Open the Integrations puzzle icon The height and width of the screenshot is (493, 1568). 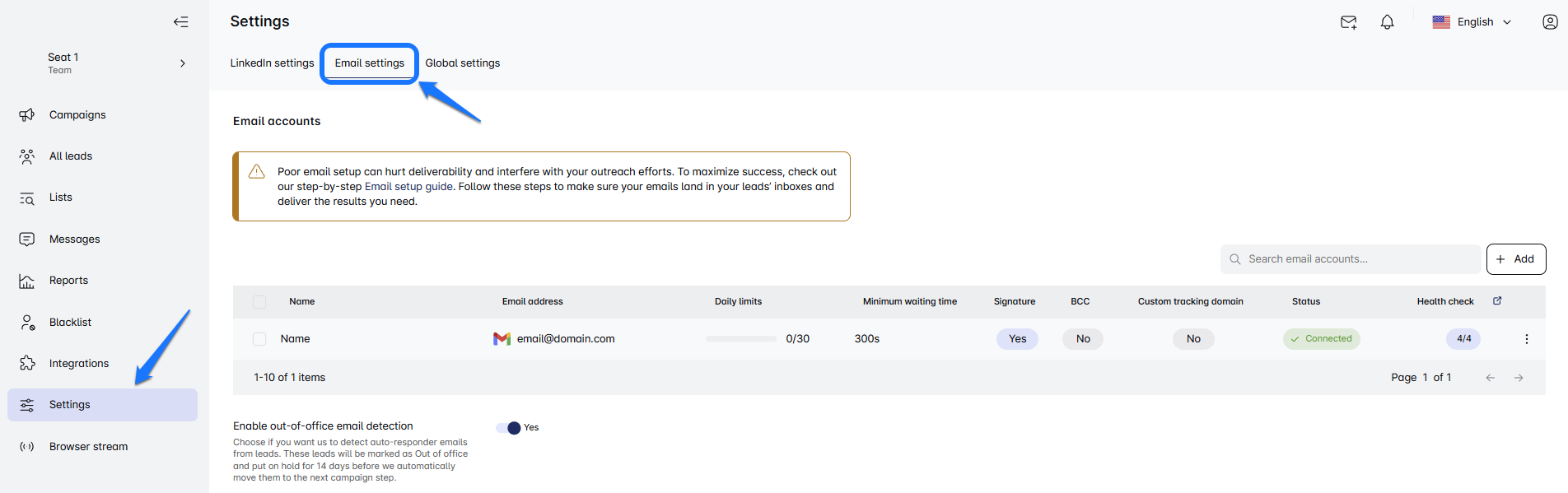[27, 363]
